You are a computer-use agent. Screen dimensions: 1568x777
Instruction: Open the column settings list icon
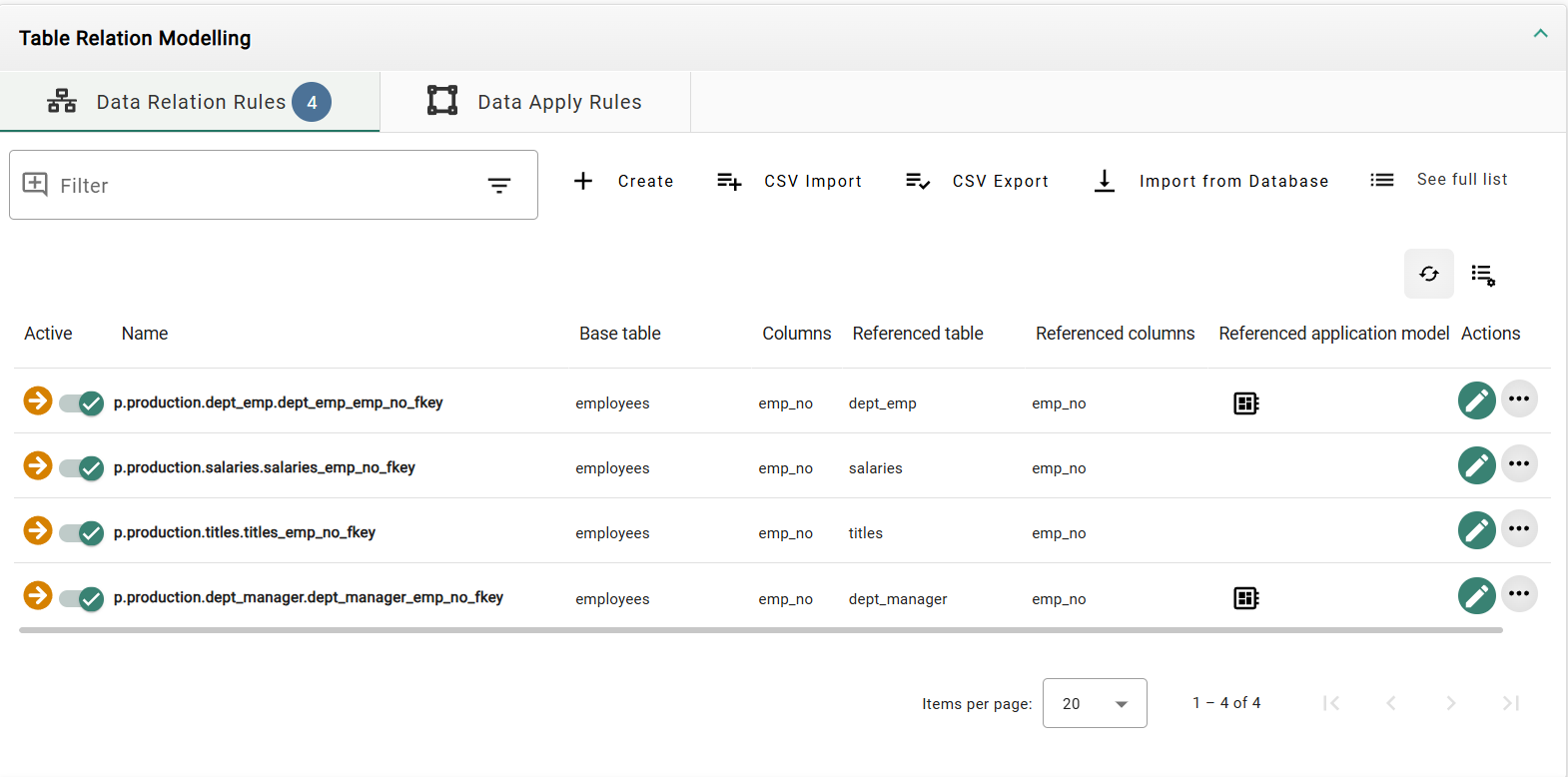tap(1483, 275)
